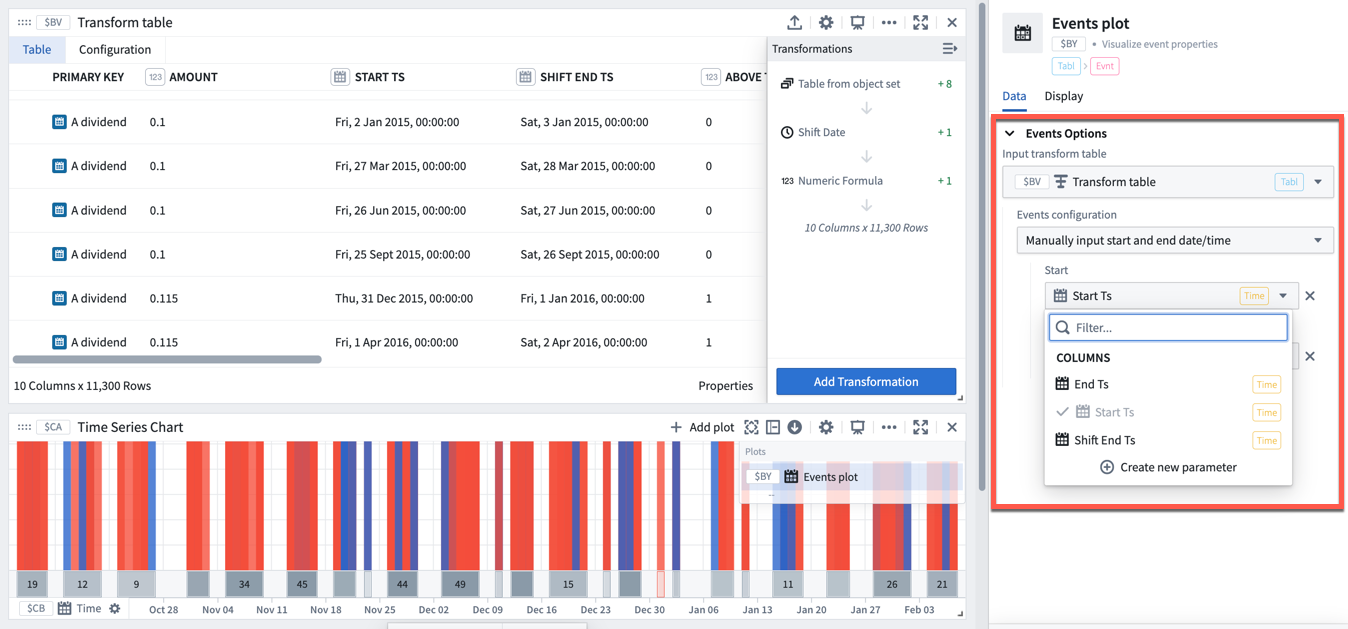Click Create new parameter
Image resolution: width=1348 pixels, height=629 pixels.
[1168, 467]
